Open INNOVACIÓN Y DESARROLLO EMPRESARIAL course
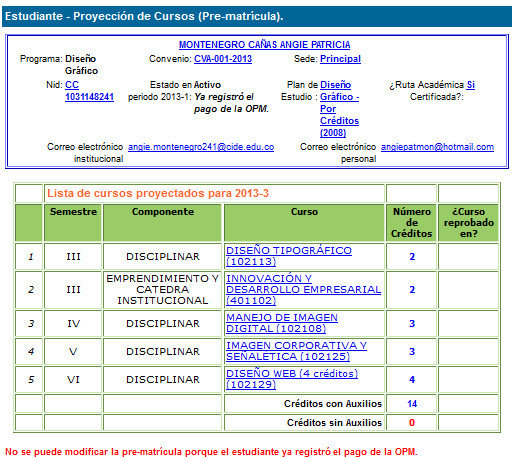The width and height of the screenshot is (513, 457). [303, 289]
